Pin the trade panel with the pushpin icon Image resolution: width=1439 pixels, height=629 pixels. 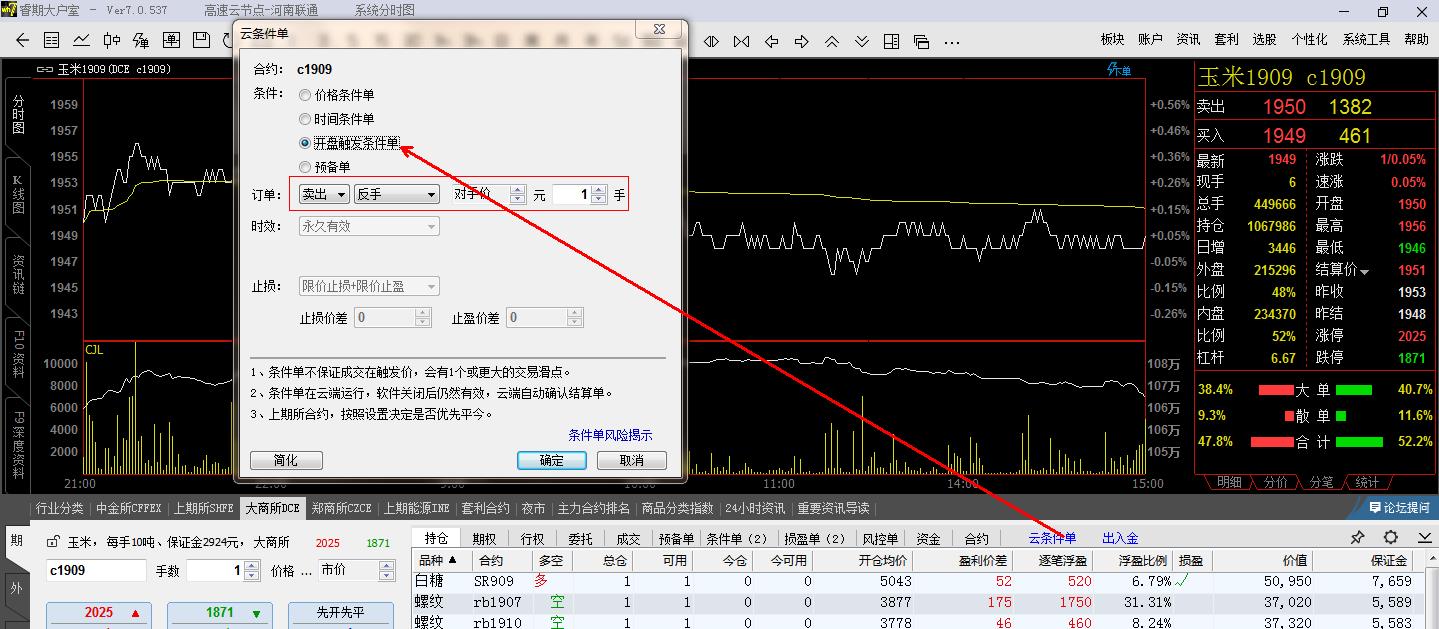coord(1357,538)
